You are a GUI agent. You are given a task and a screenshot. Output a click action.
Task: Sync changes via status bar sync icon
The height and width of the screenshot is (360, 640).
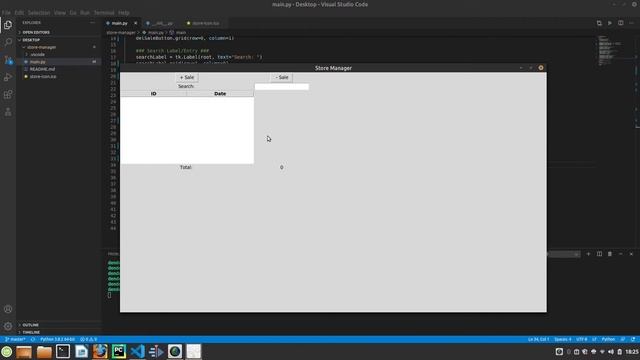(33, 339)
